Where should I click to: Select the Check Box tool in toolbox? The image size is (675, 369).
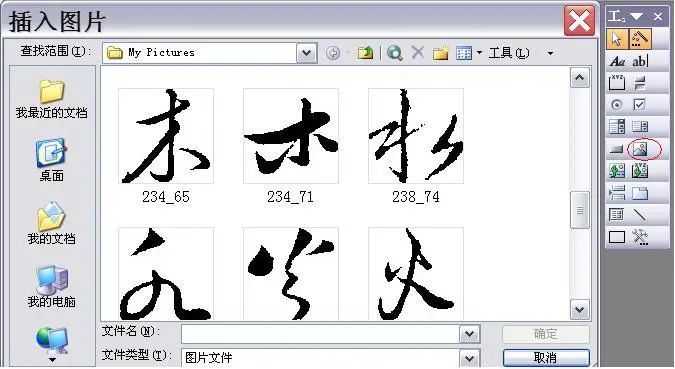coord(640,105)
